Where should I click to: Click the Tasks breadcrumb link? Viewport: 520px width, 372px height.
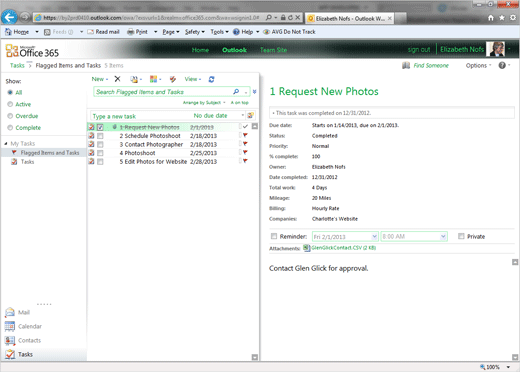tap(17, 65)
